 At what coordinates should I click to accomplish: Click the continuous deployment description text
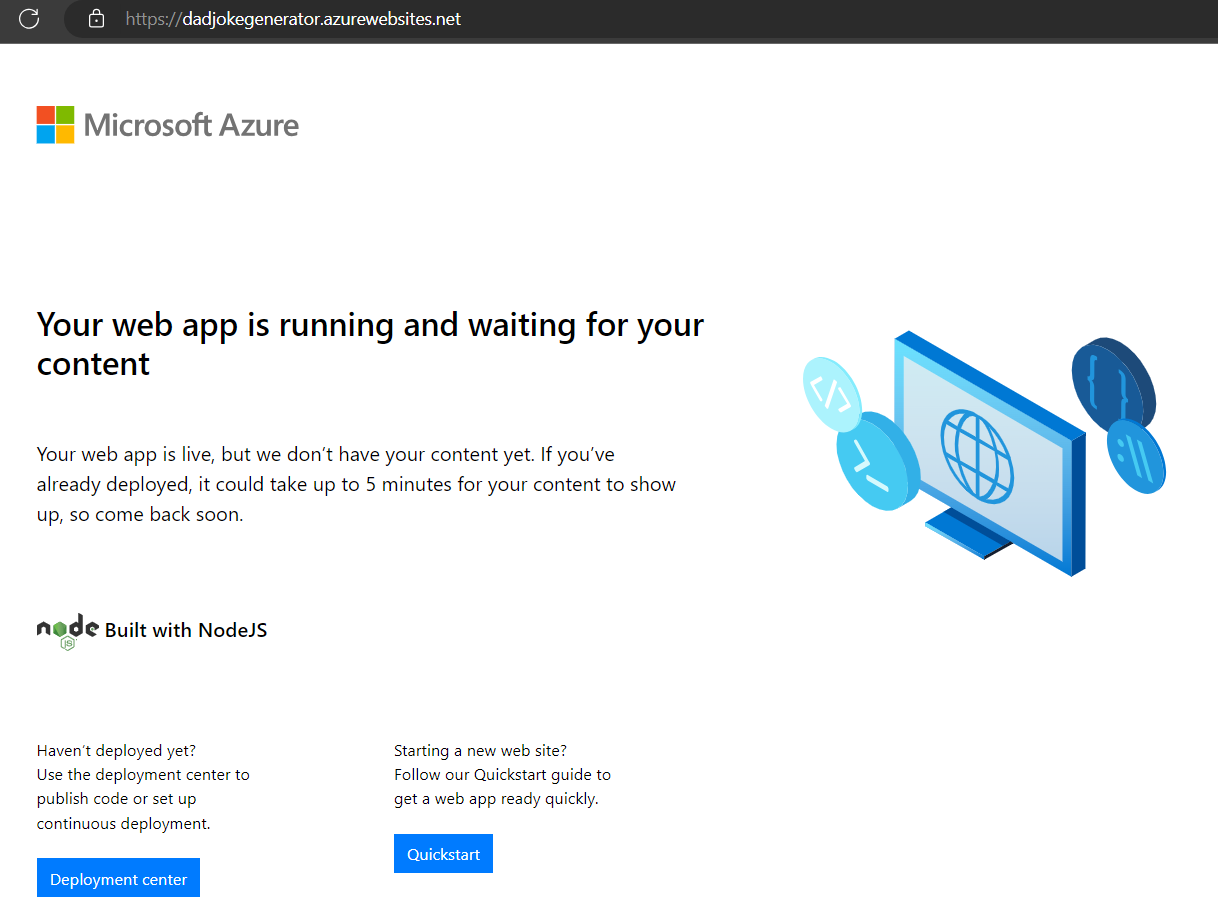pyautogui.click(x=124, y=824)
